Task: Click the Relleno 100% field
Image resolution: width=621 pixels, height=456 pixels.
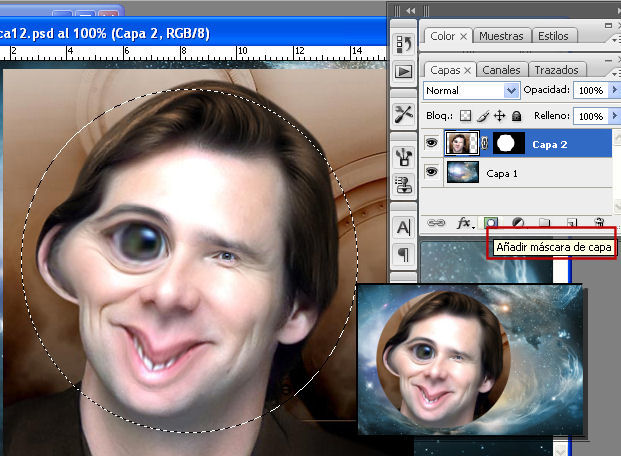Action: [x=591, y=116]
